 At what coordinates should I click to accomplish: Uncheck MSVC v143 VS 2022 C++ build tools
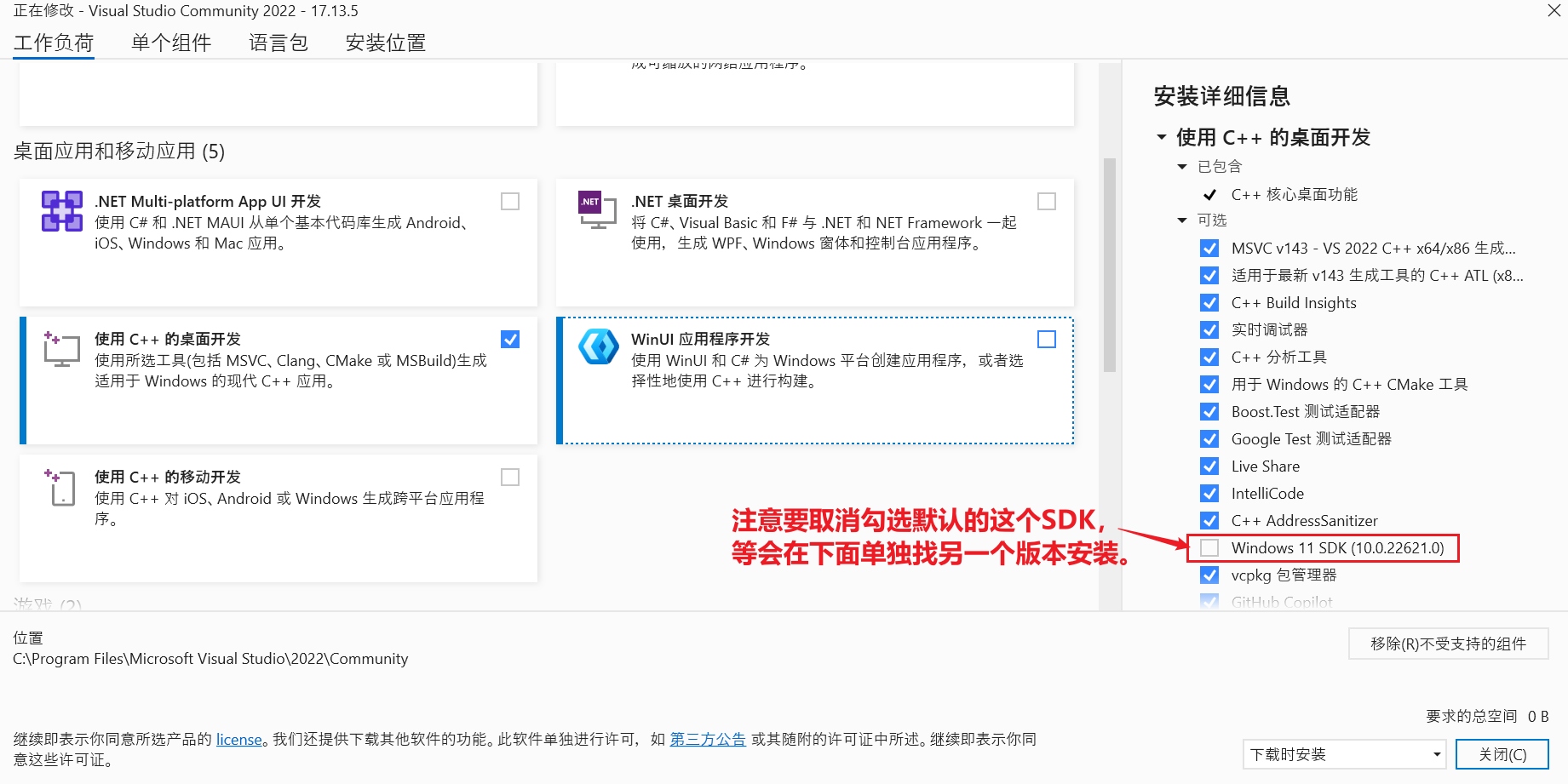coord(1209,249)
